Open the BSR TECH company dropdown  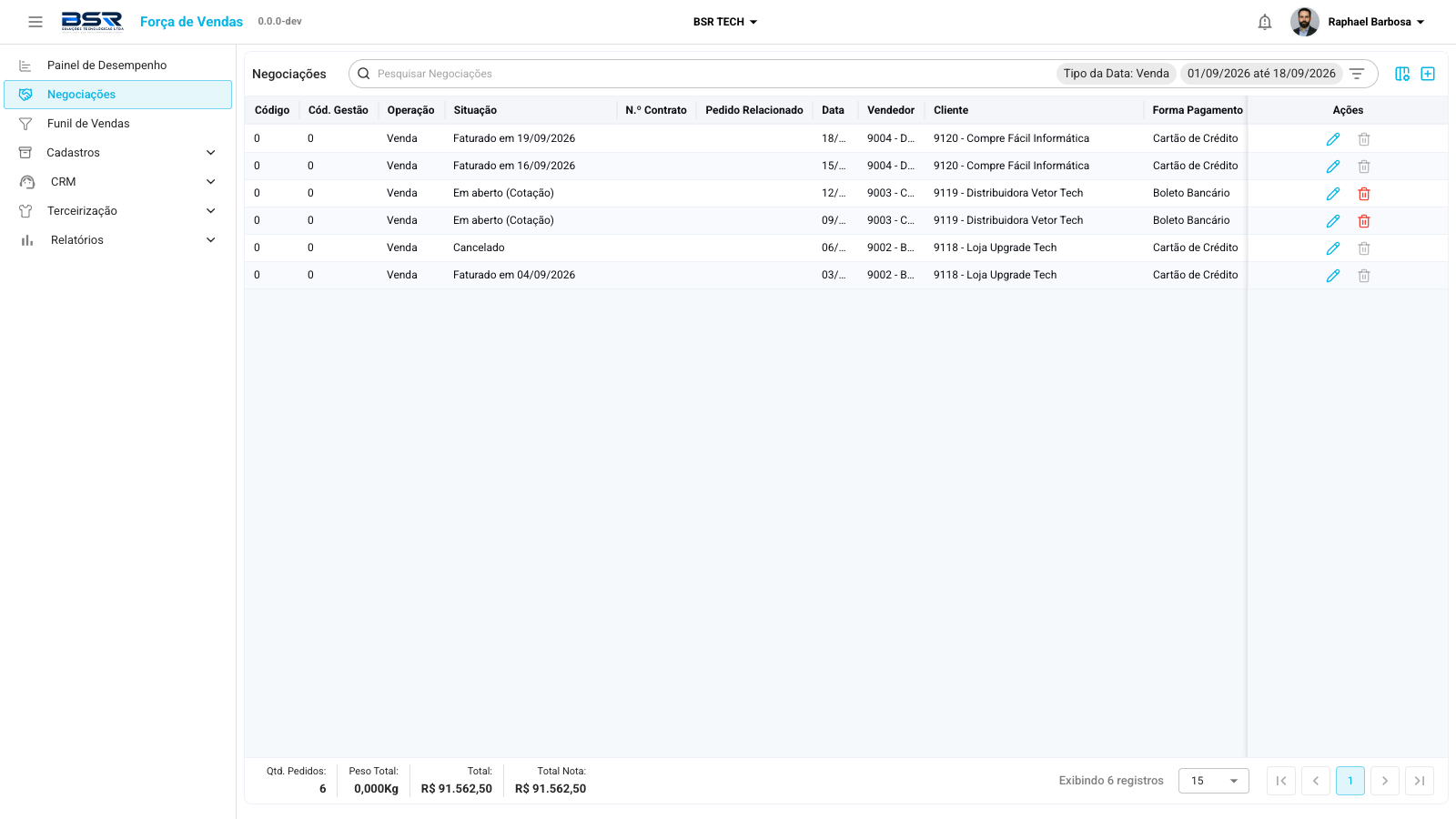click(x=725, y=22)
